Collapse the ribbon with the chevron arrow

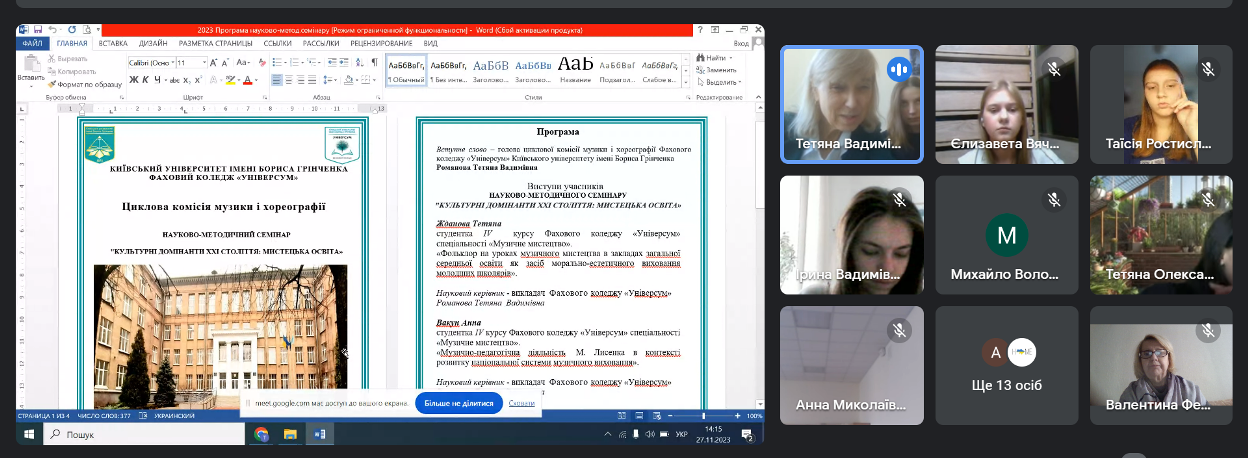coord(758,97)
